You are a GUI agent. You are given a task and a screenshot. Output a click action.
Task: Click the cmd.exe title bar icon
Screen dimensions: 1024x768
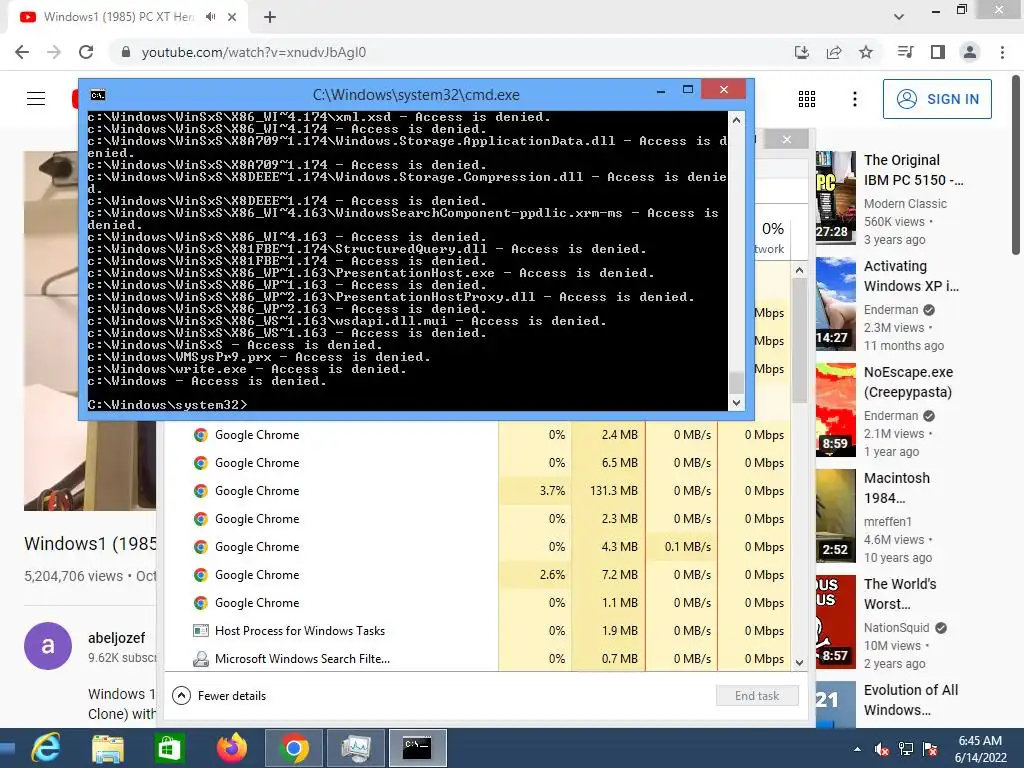[x=98, y=95]
